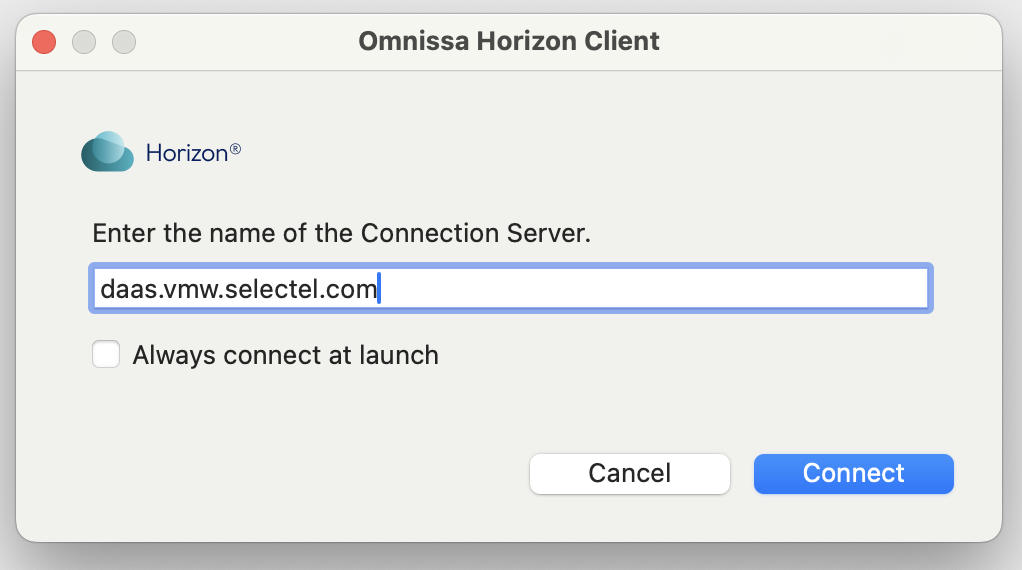Click the Horizon wordmark beside the logo
This screenshot has height=570, width=1022.
[x=186, y=153]
